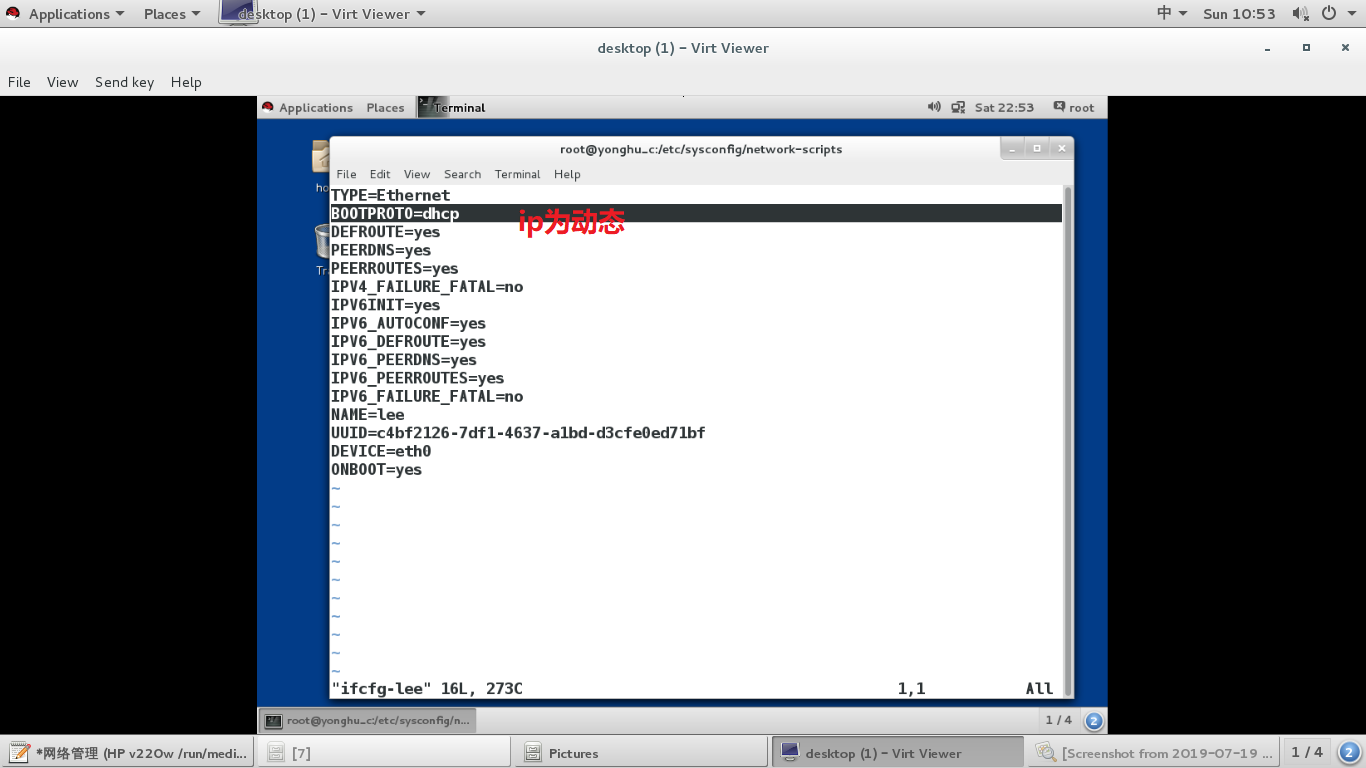Open terminal Search menu

point(462,174)
